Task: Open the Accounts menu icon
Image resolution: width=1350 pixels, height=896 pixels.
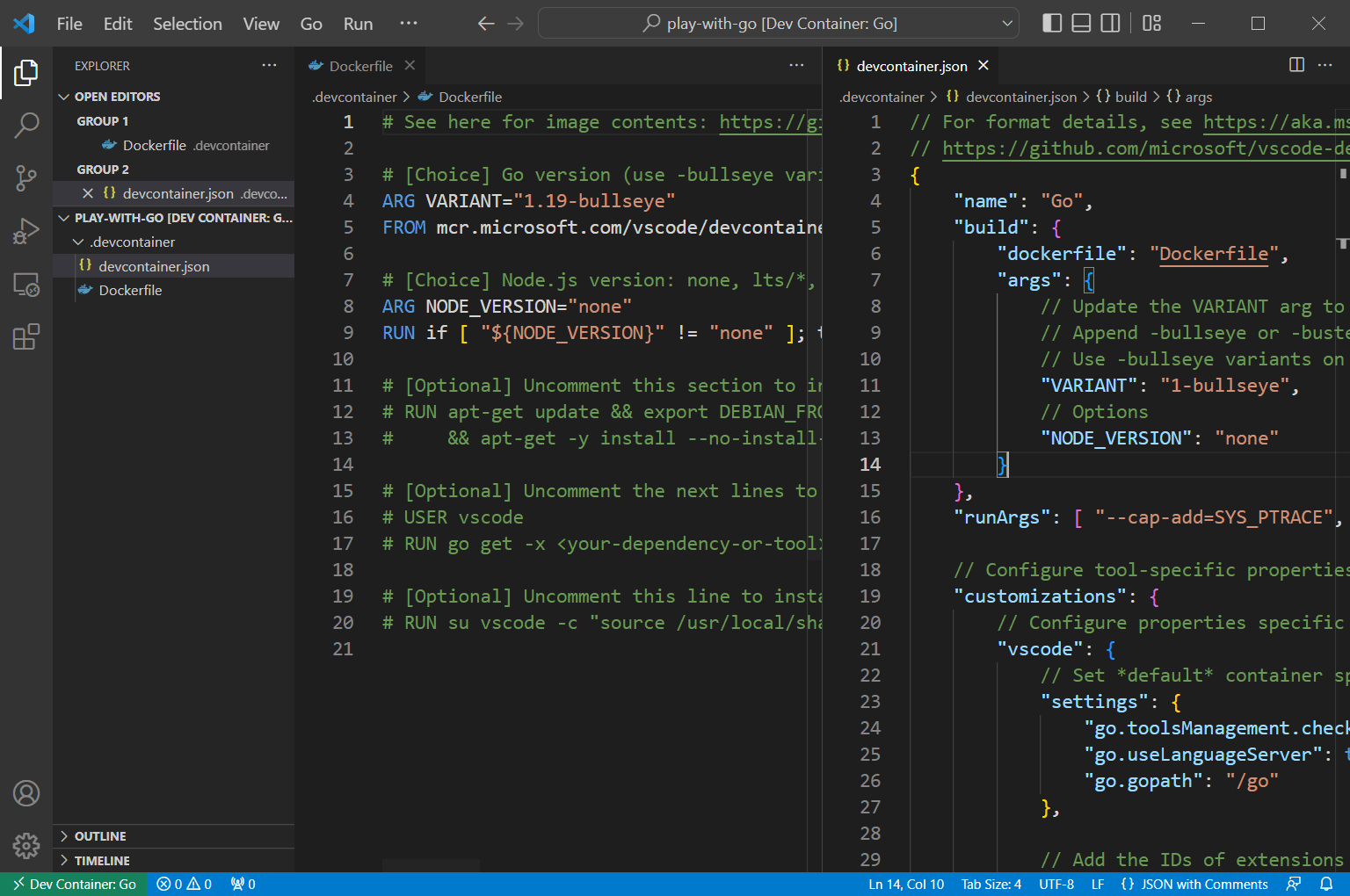Action: pyautogui.click(x=26, y=793)
